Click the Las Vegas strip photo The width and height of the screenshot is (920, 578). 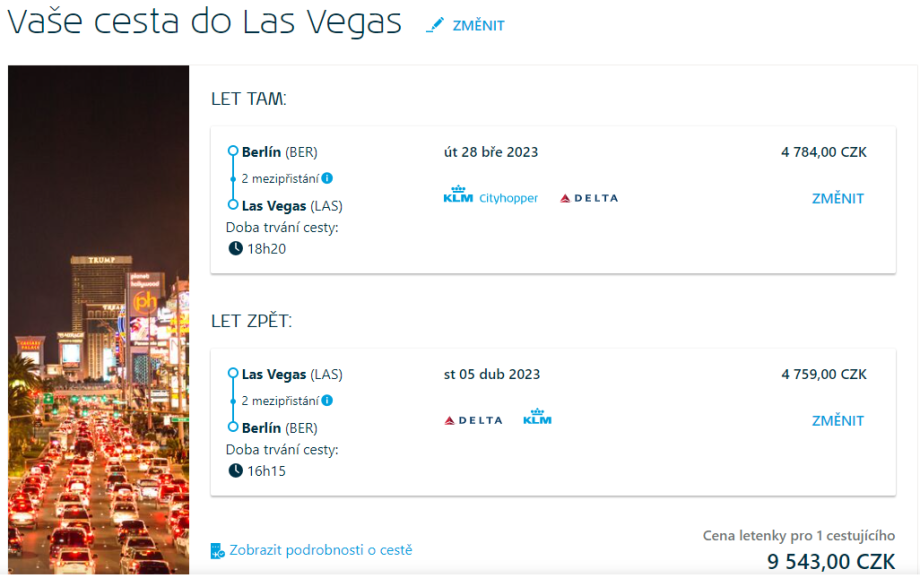[98, 320]
